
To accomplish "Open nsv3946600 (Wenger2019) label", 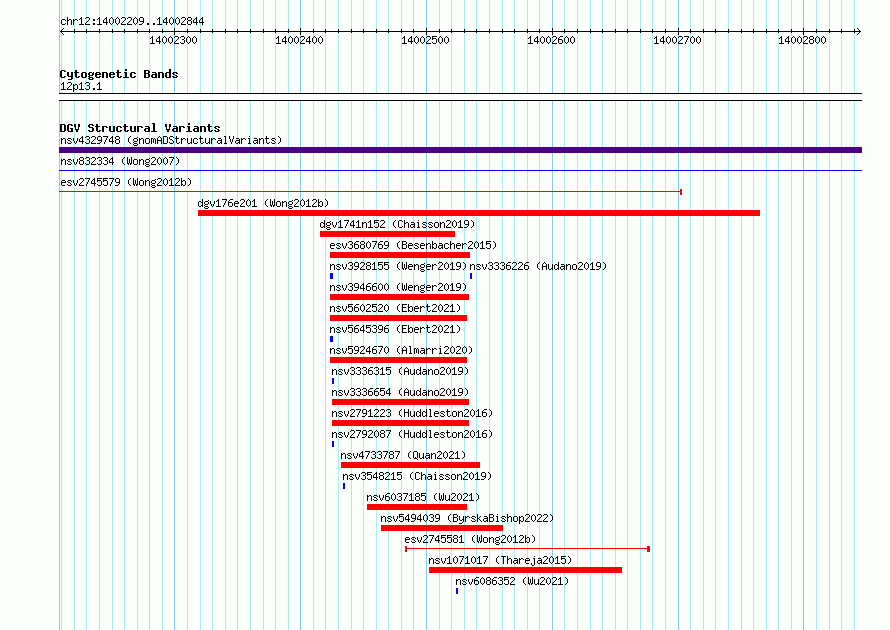I will pyautogui.click(x=398, y=287).
